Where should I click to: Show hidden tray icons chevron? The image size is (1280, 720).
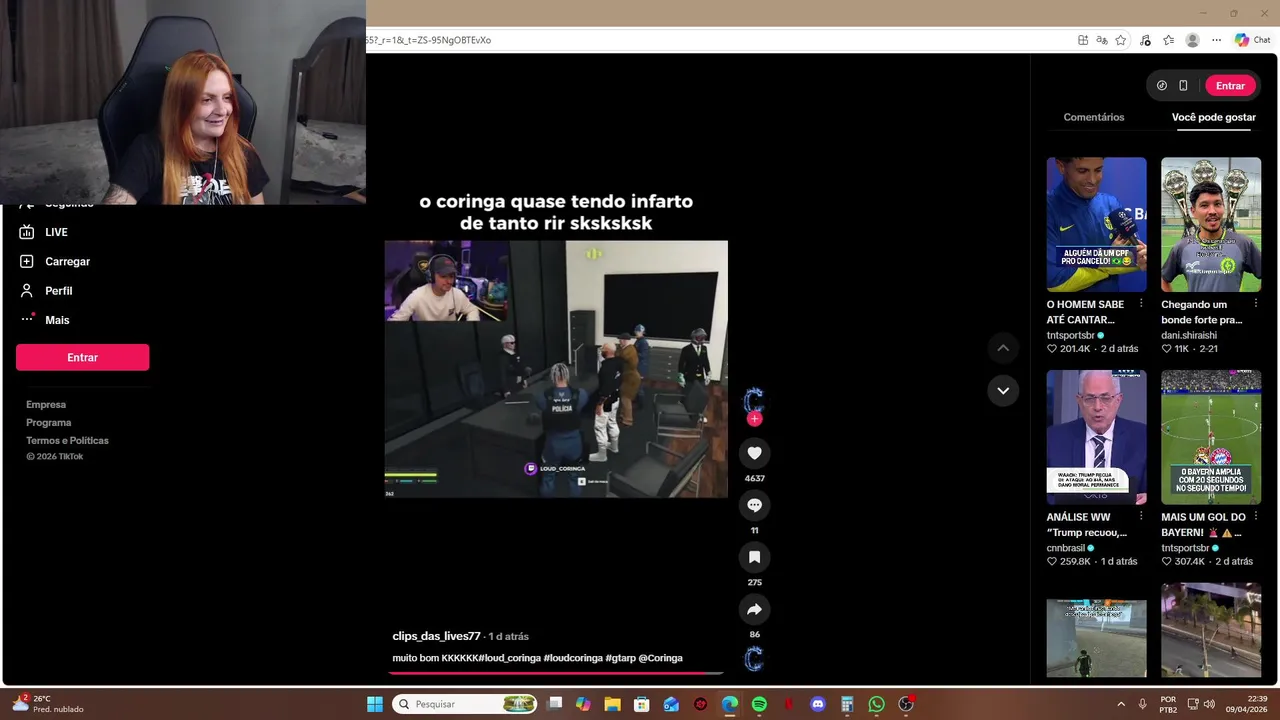tap(1121, 704)
